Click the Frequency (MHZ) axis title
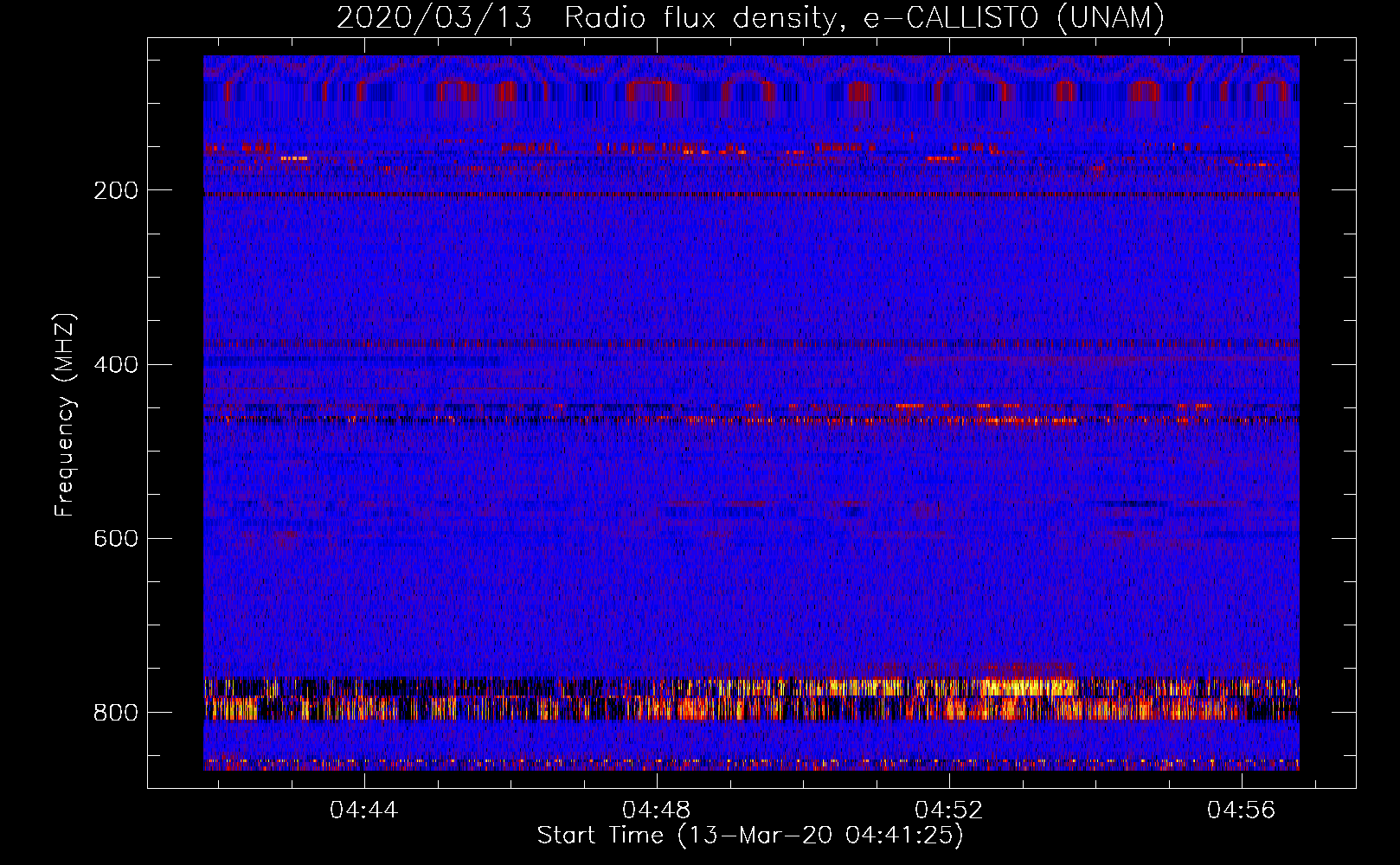 click(65, 414)
